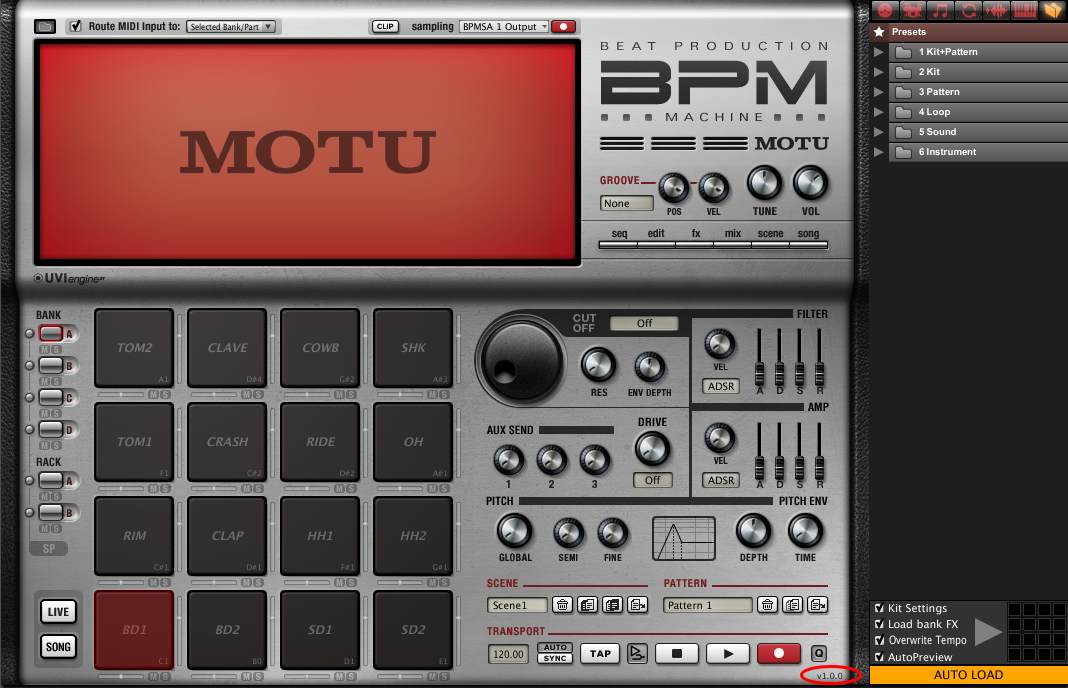The image size is (1068, 688).
Task: Click the AUTO LOAD button
Action: point(968,675)
